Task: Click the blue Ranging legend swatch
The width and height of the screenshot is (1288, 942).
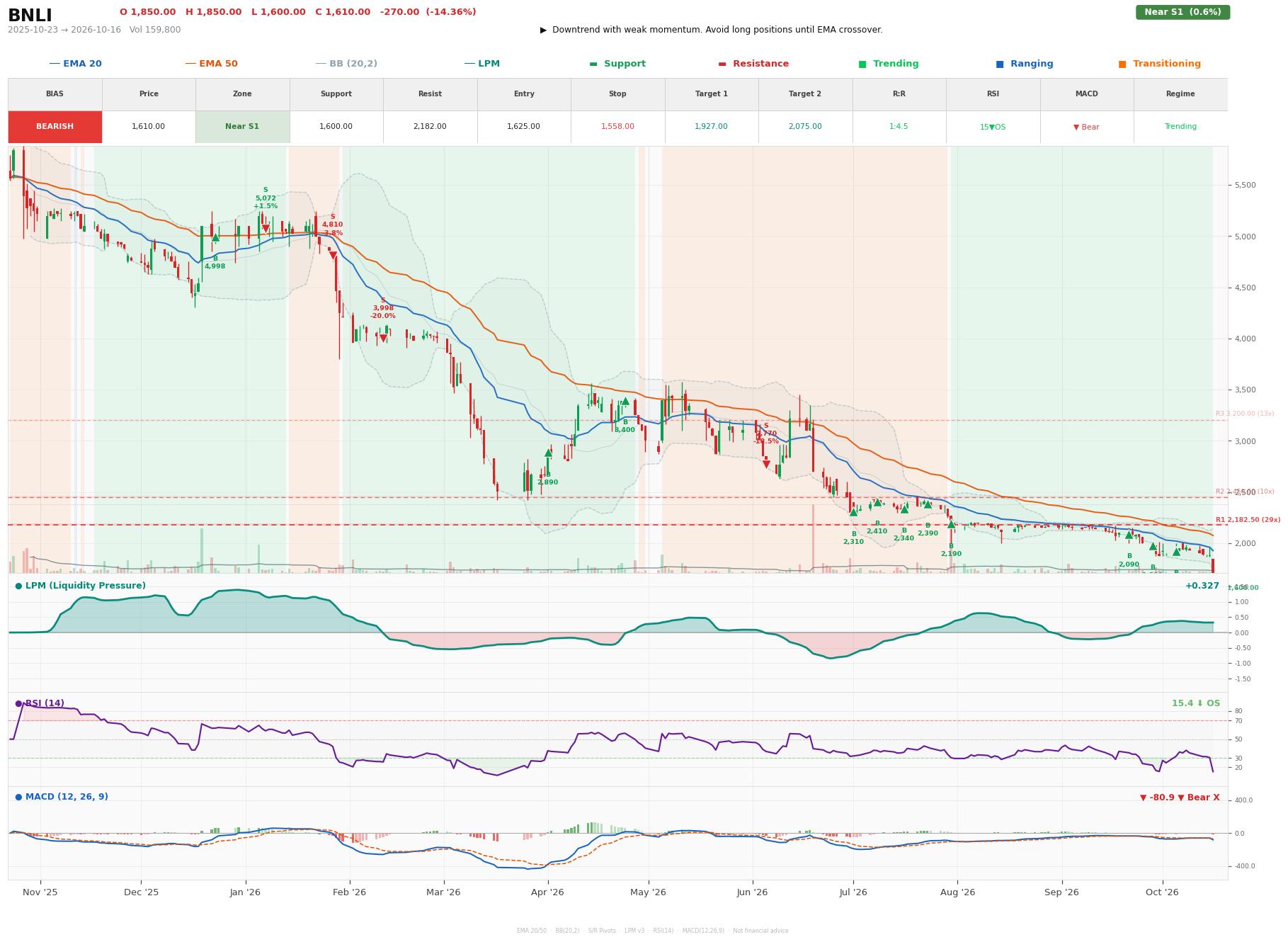Action: coord(999,64)
